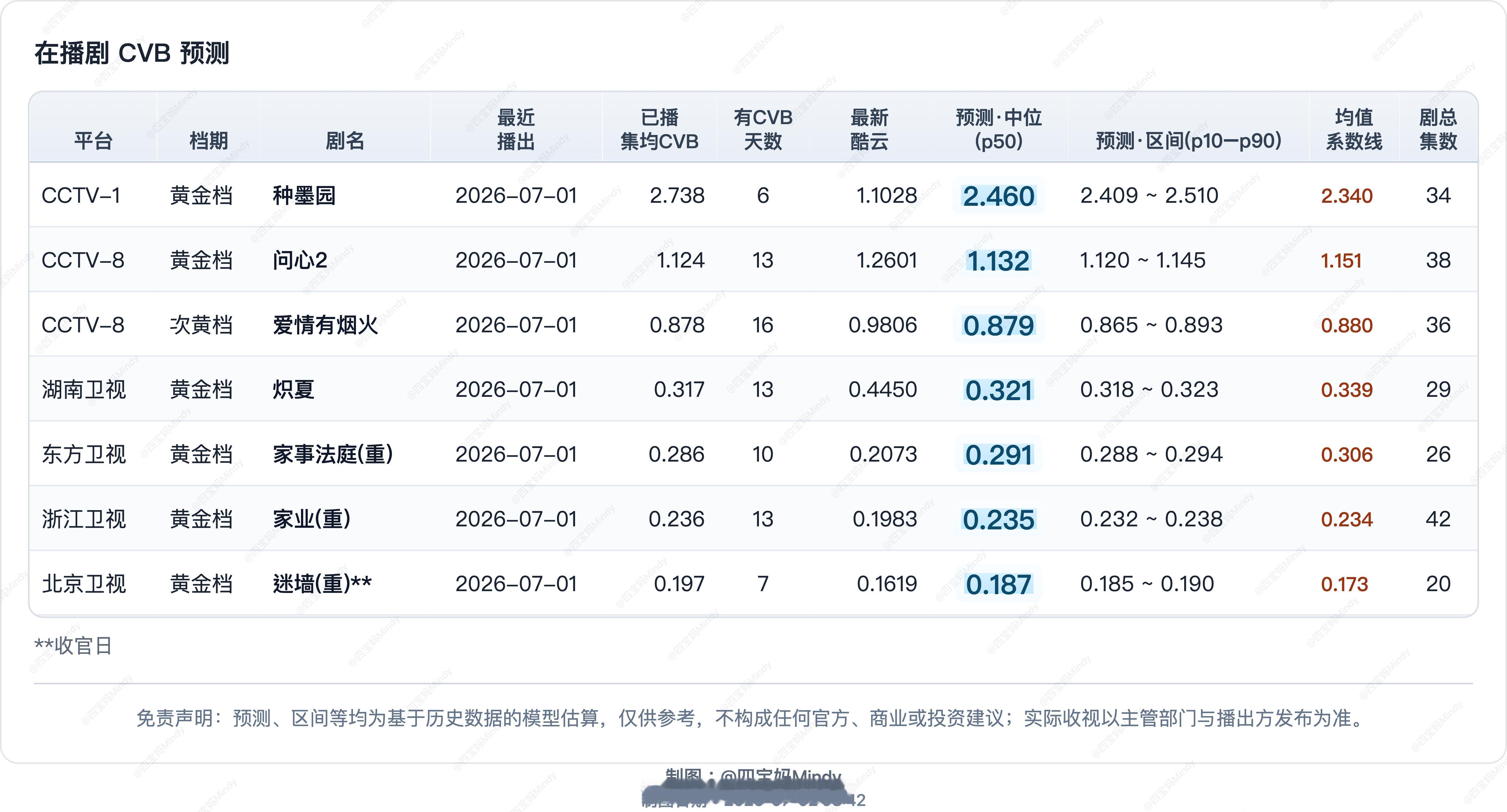Click the highlighted p50 value 0.291
Image resolution: width=1507 pixels, height=812 pixels.
[x=999, y=455]
